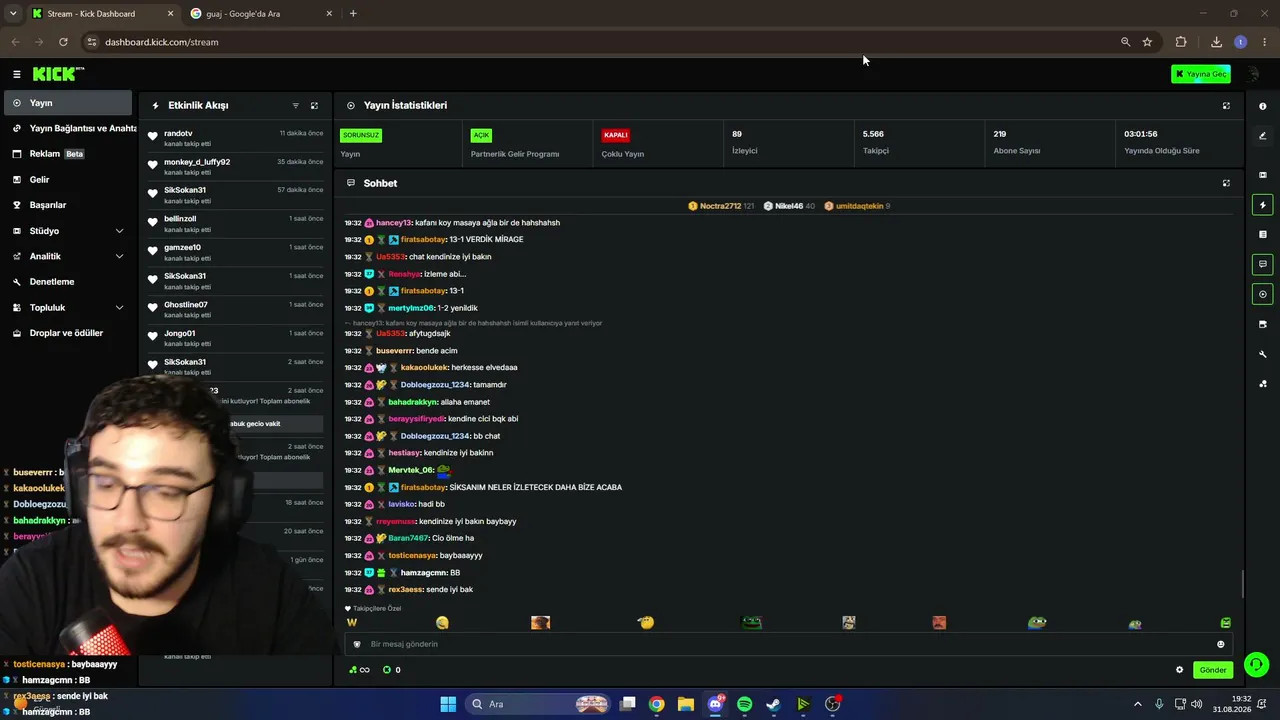The width and height of the screenshot is (1280, 720).
Task: Click the three-dots cluster icon in right sidebar
Action: click(1262, 383)
